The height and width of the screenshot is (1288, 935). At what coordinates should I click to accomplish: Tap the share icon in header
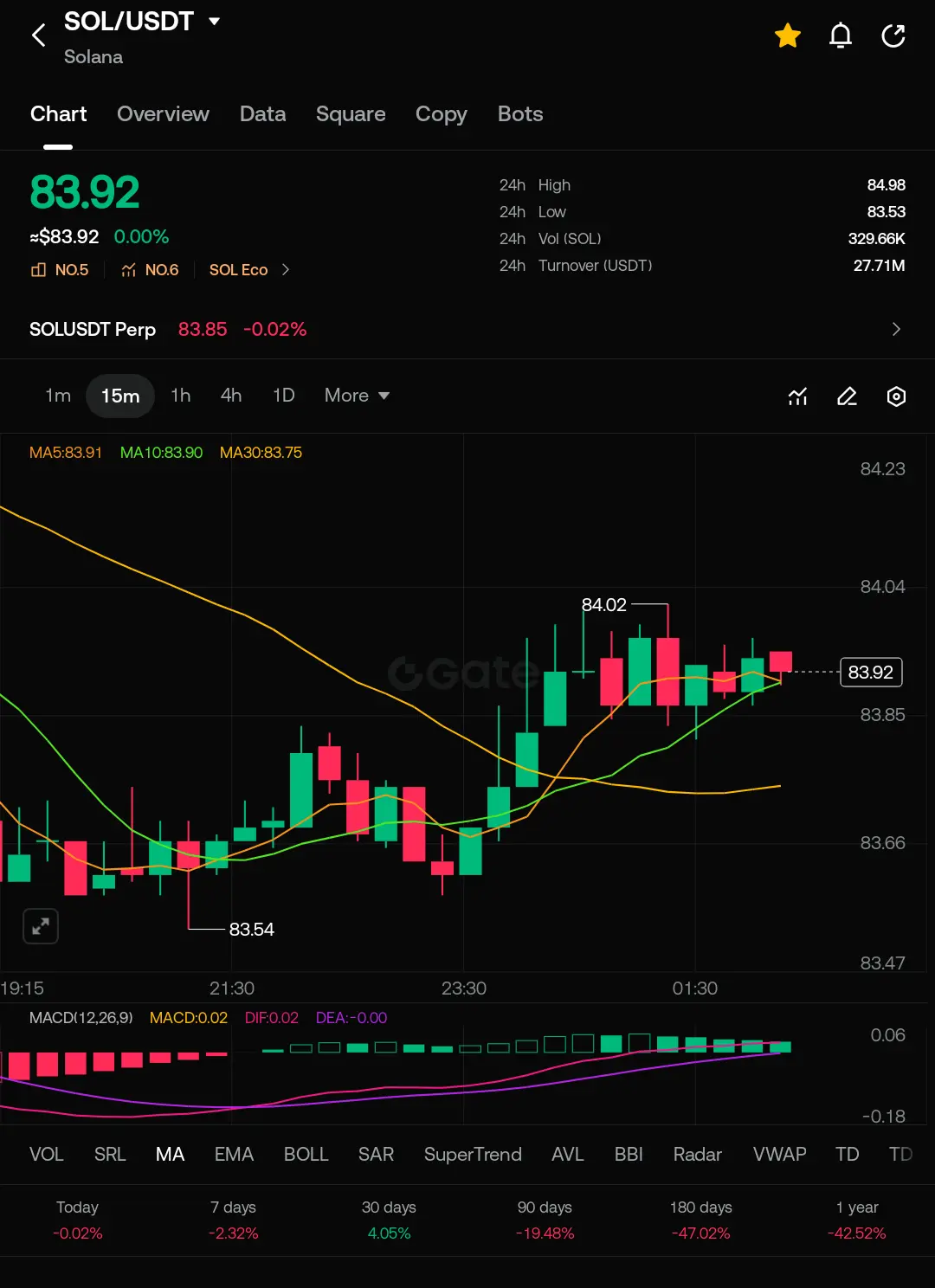tap(893, 35)
